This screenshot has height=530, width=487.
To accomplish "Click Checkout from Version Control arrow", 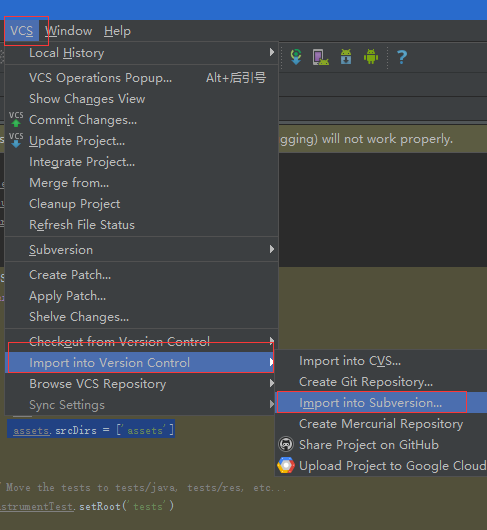I will pos(272,340).
